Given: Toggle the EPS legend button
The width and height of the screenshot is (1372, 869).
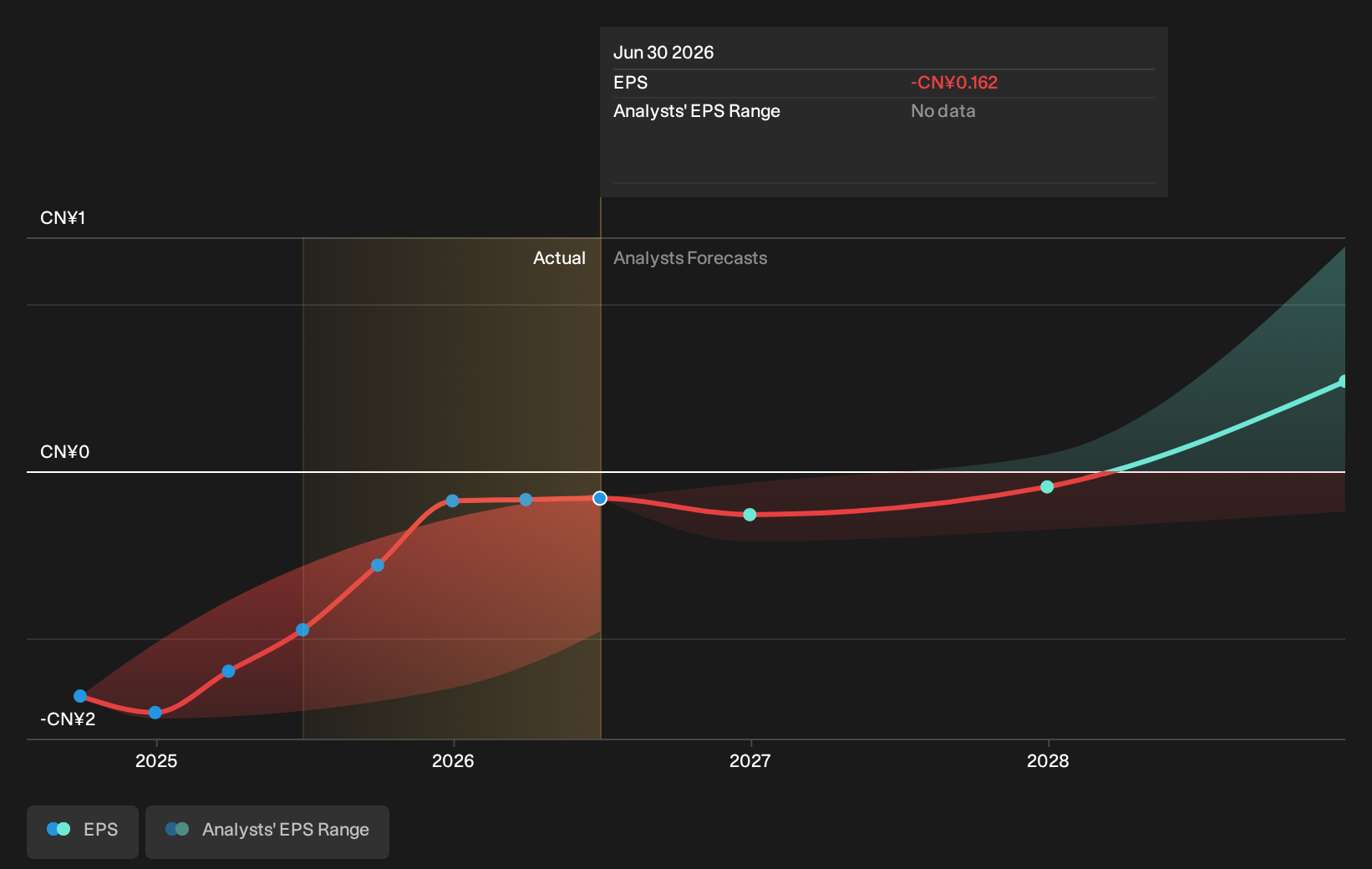Looking at the screenshot, I should pos(83,831).
